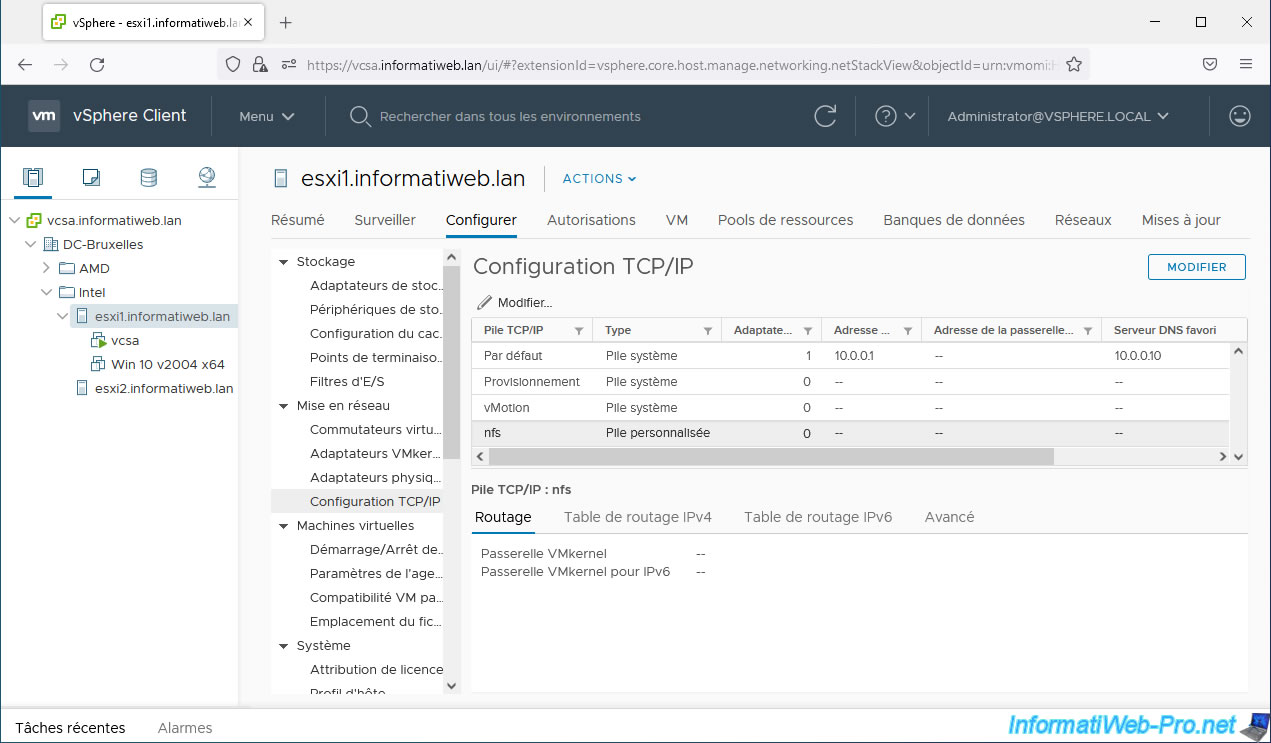Select Attribution de licence in the sidebar
Screen dimensions: 1271x743
click(x=376, y=670)
